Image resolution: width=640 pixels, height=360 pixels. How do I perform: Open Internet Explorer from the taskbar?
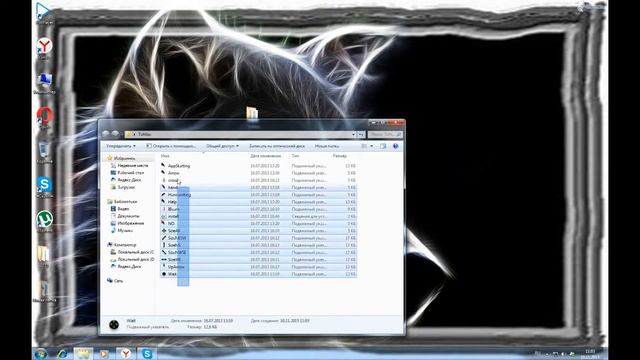click(x=62, y=354)
